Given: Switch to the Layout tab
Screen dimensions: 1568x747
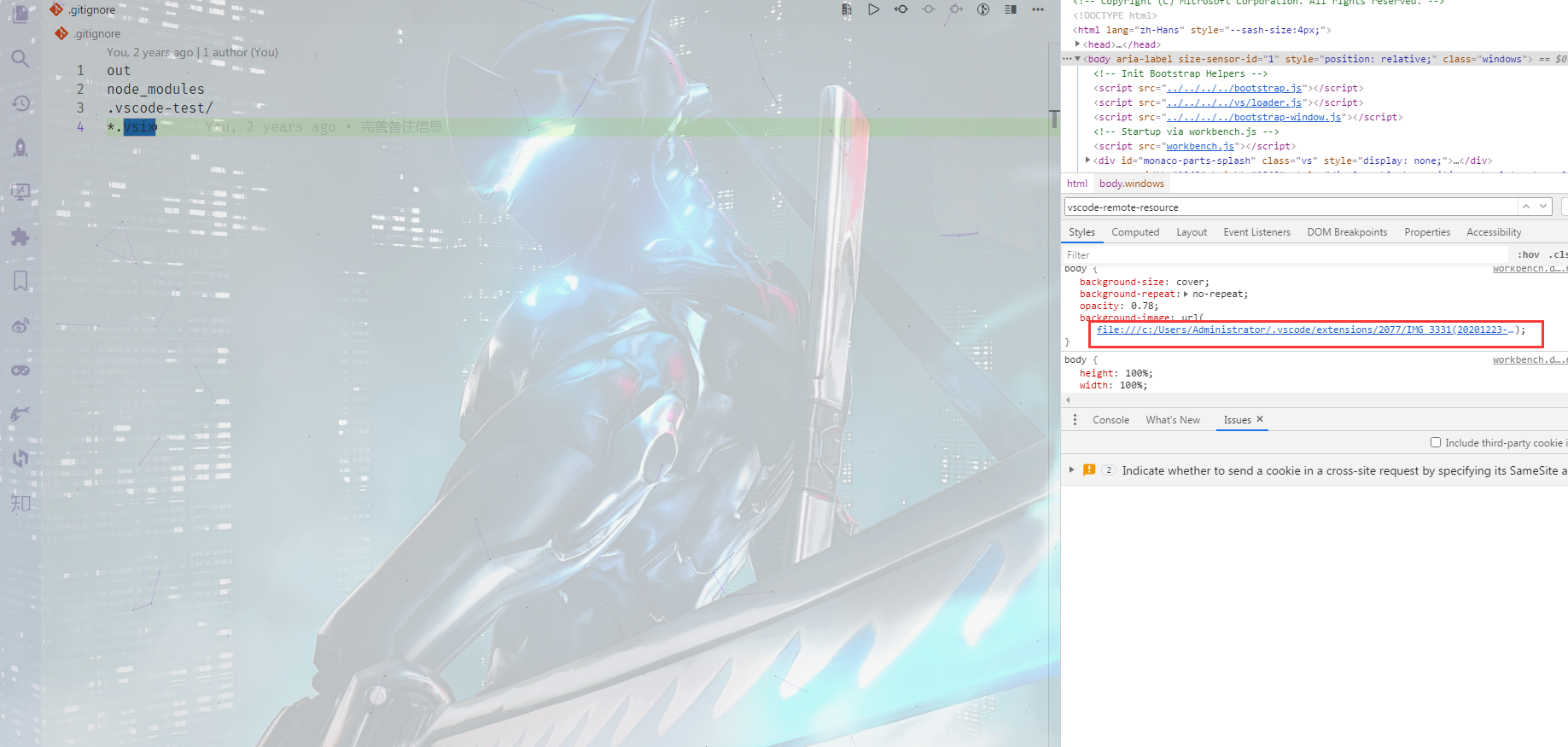Looking at the screenshot, I should pos(1192,232).
